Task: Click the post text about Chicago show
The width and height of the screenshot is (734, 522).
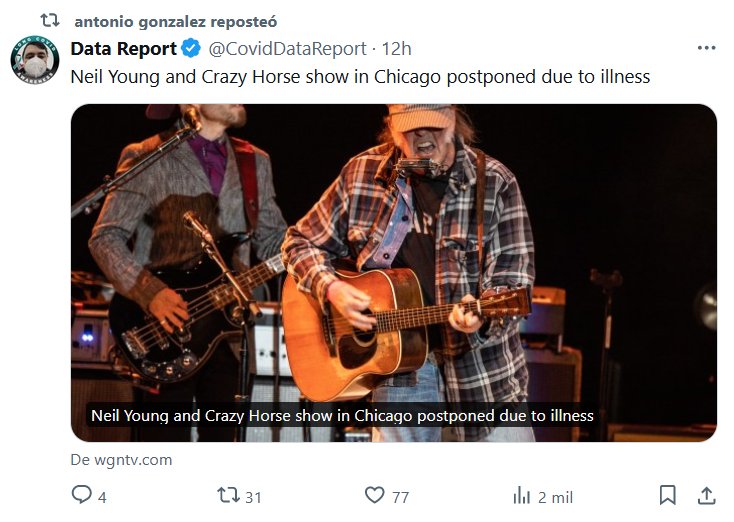Action: pyautogui.click(x=360, y=76)
